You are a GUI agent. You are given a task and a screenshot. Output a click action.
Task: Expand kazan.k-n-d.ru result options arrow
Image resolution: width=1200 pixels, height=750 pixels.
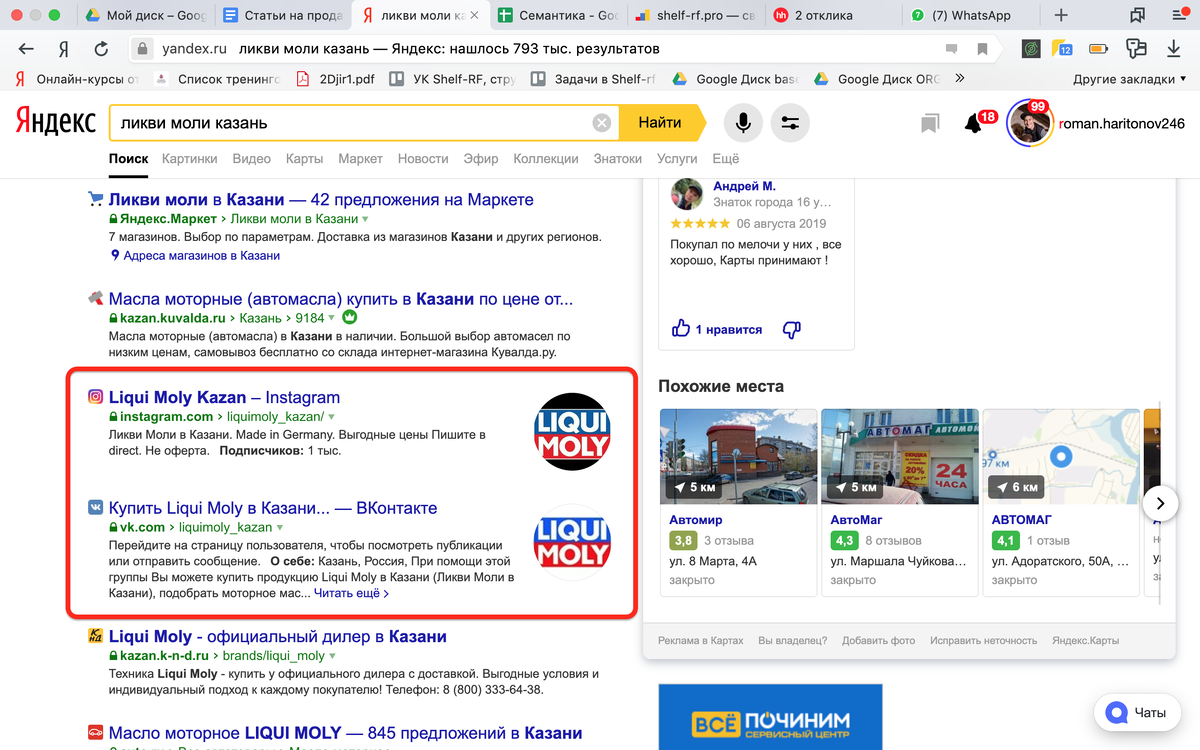pyautogui.click(x=332, y=656)
